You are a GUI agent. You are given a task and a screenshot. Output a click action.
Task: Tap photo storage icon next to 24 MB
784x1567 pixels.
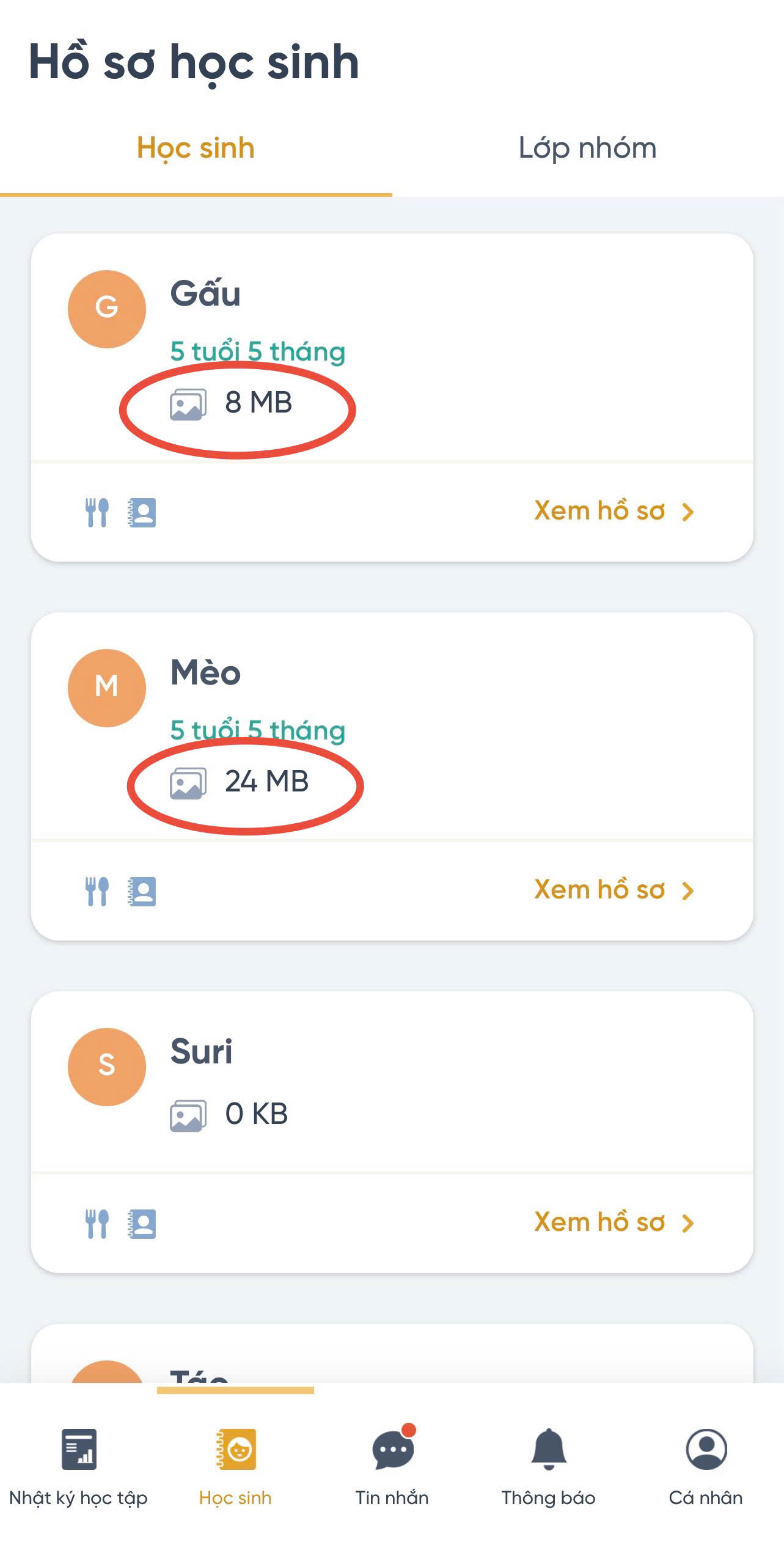[x=188, y=783]
